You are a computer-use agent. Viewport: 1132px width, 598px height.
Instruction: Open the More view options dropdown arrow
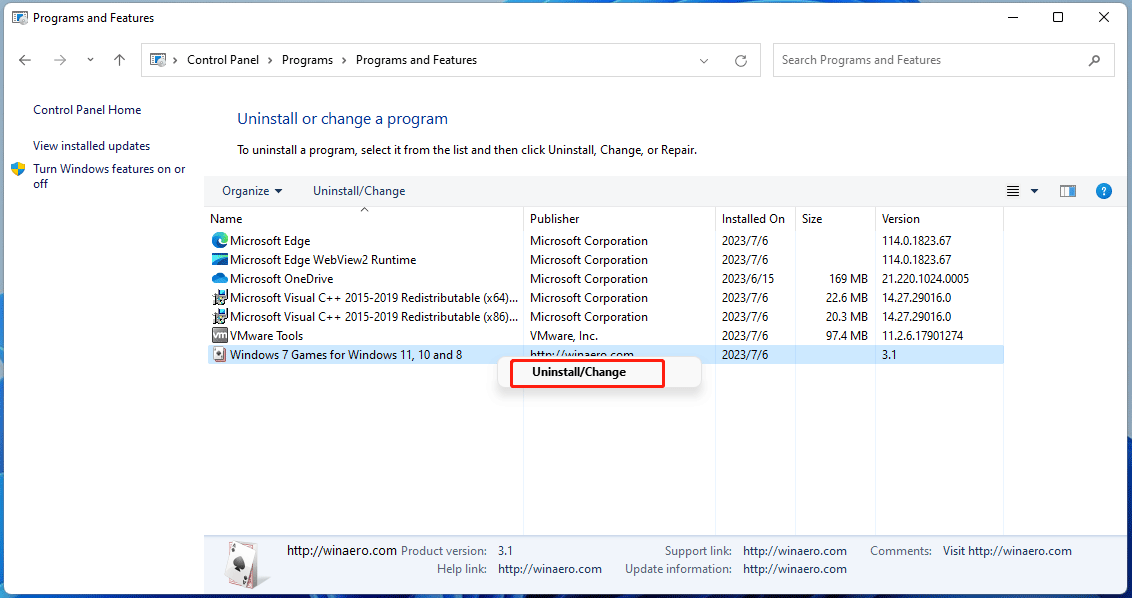pos(1034,191)
